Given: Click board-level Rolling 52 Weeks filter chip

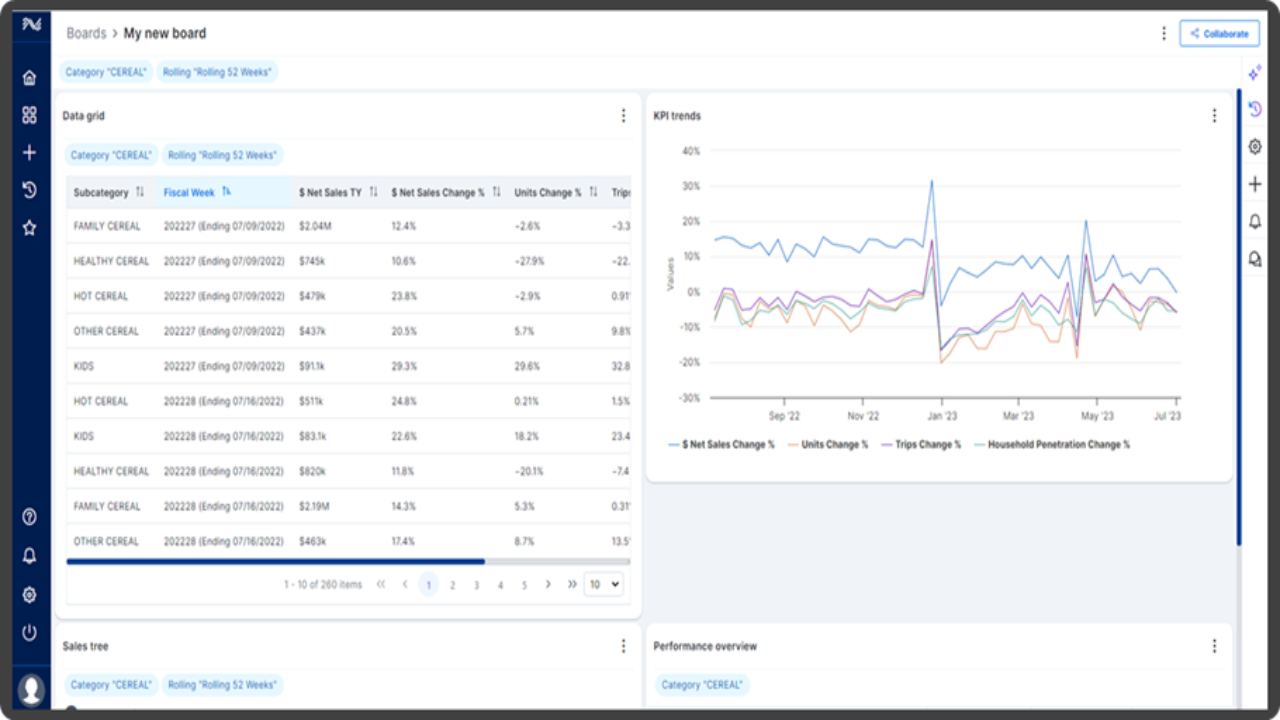Looking at the screenshot, I should coord(217,72).
